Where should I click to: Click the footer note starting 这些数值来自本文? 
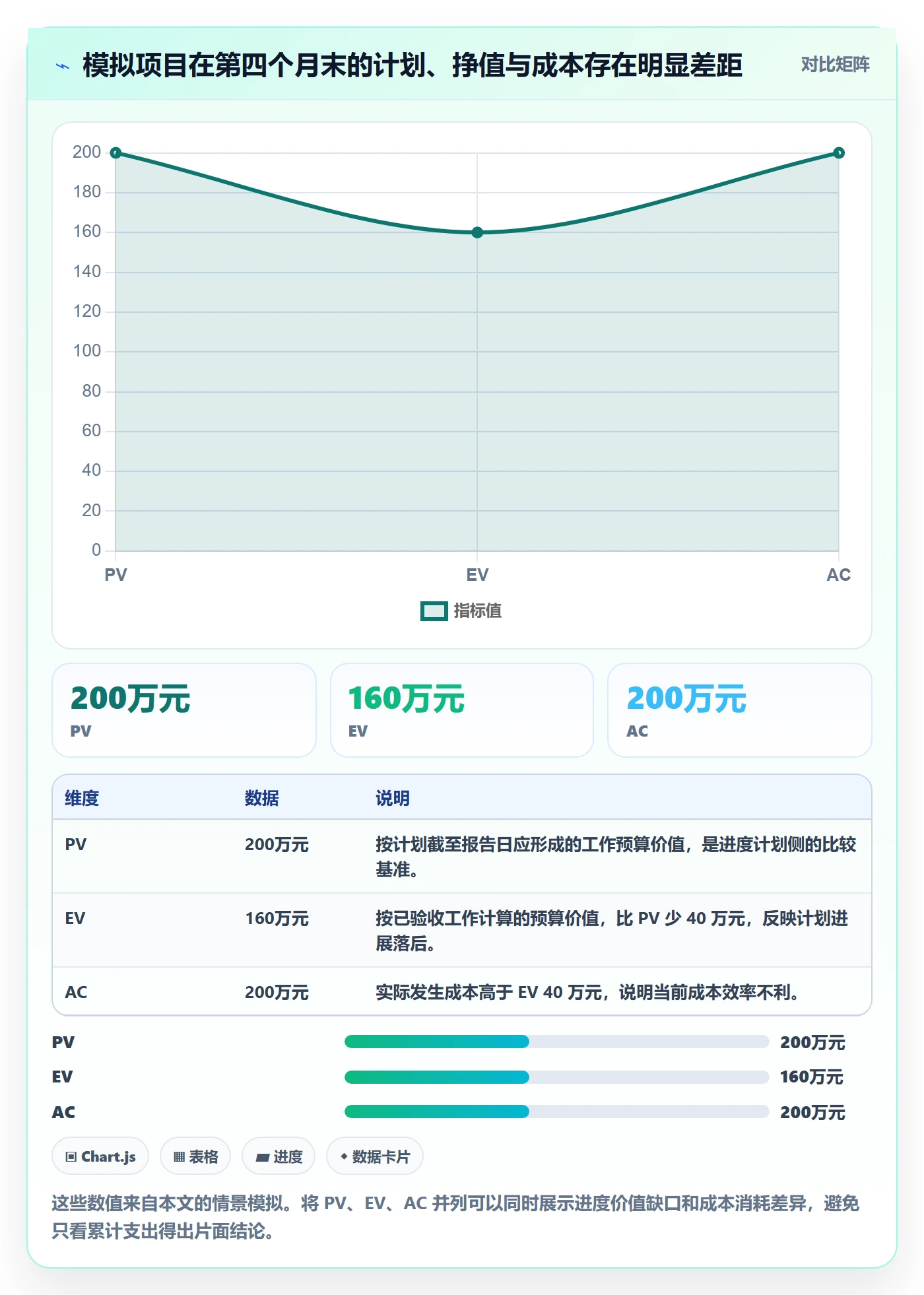[x=455, y=1217]
